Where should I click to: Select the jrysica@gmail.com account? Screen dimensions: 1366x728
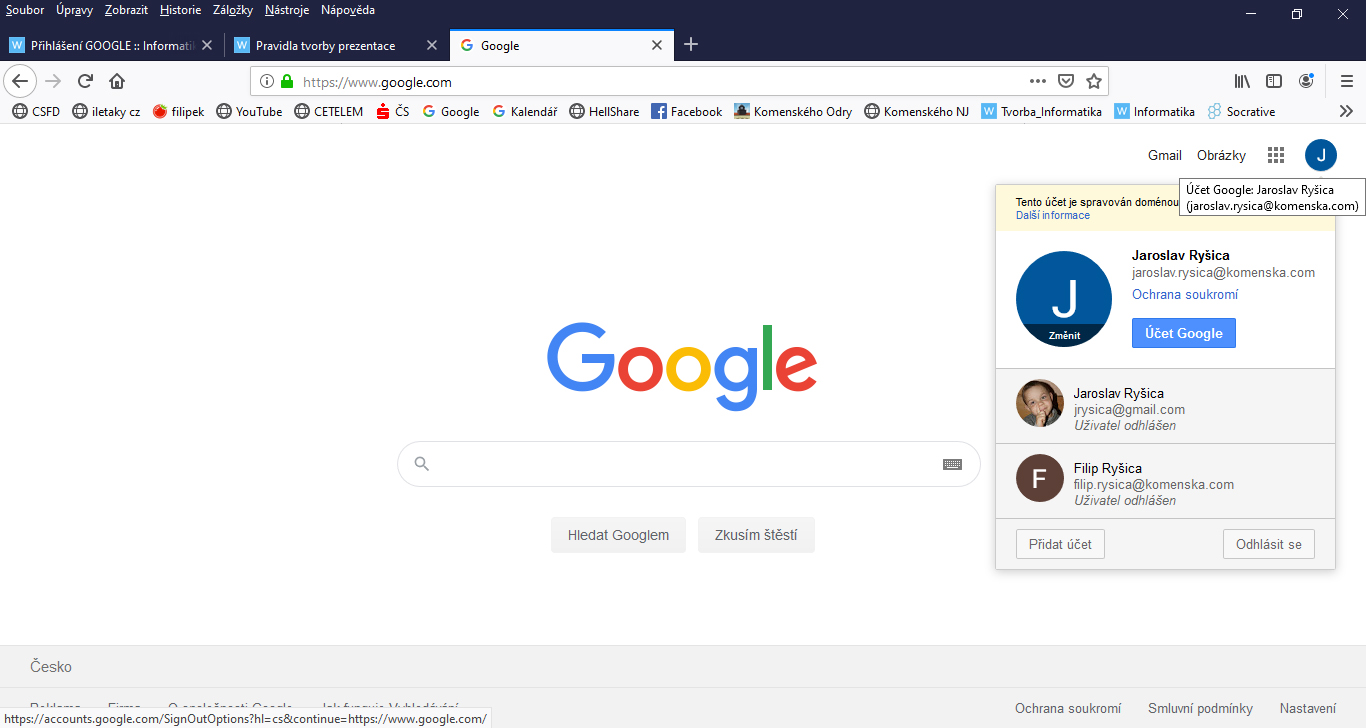1165,406
